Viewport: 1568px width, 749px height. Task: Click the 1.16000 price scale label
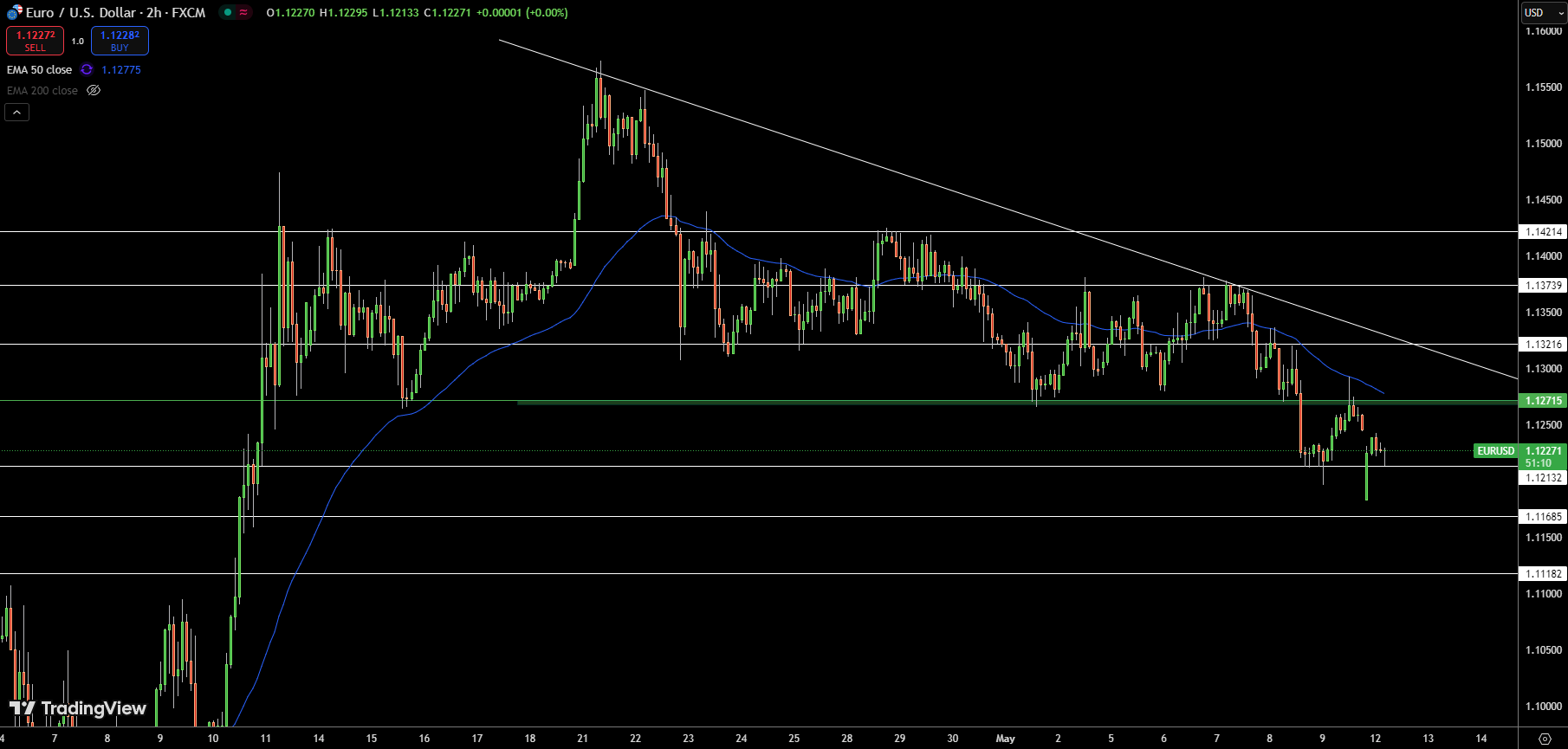tap(1544, 31)
